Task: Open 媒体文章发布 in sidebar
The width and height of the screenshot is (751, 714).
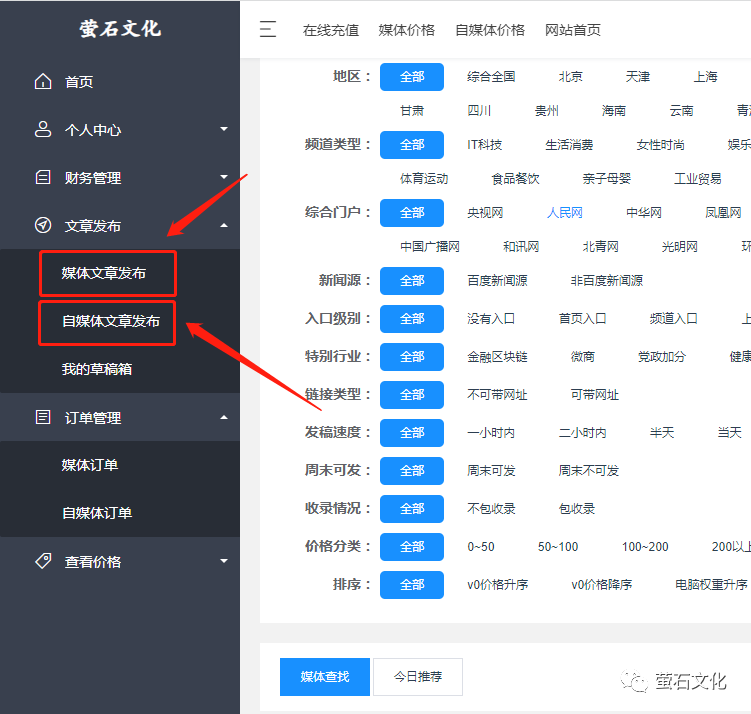Action: pyautogui.click(x=103, y=273)
